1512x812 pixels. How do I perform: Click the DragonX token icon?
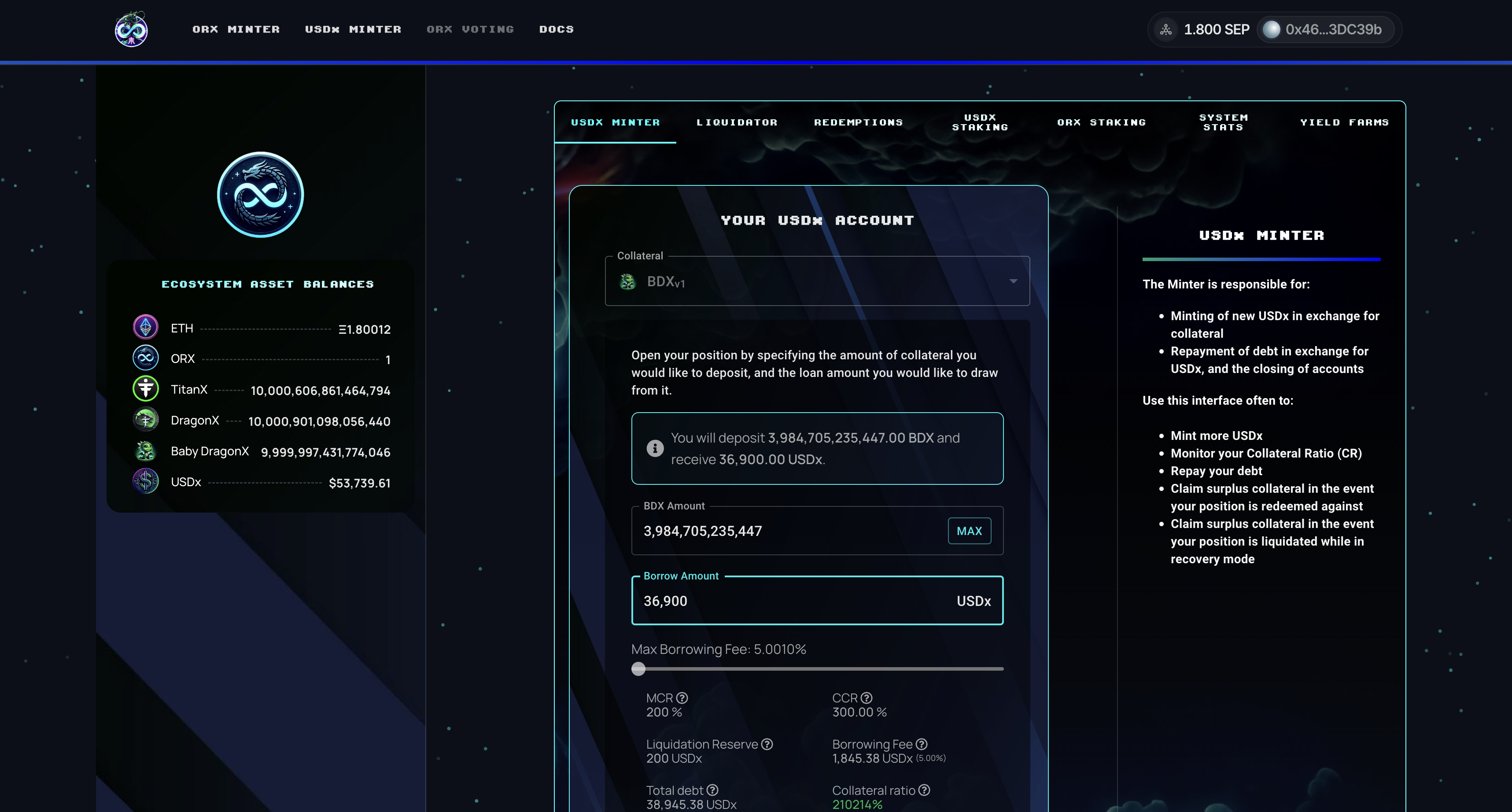point(146,420)
